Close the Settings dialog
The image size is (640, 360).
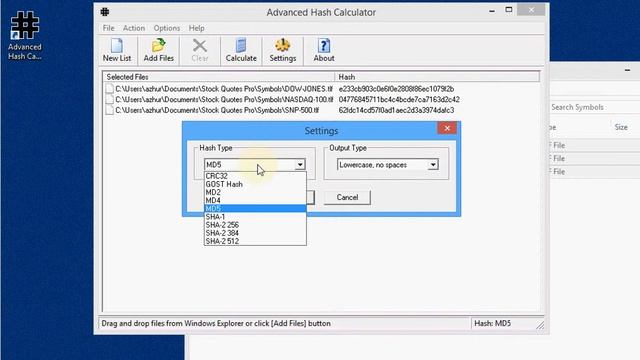tap(447, 128)
